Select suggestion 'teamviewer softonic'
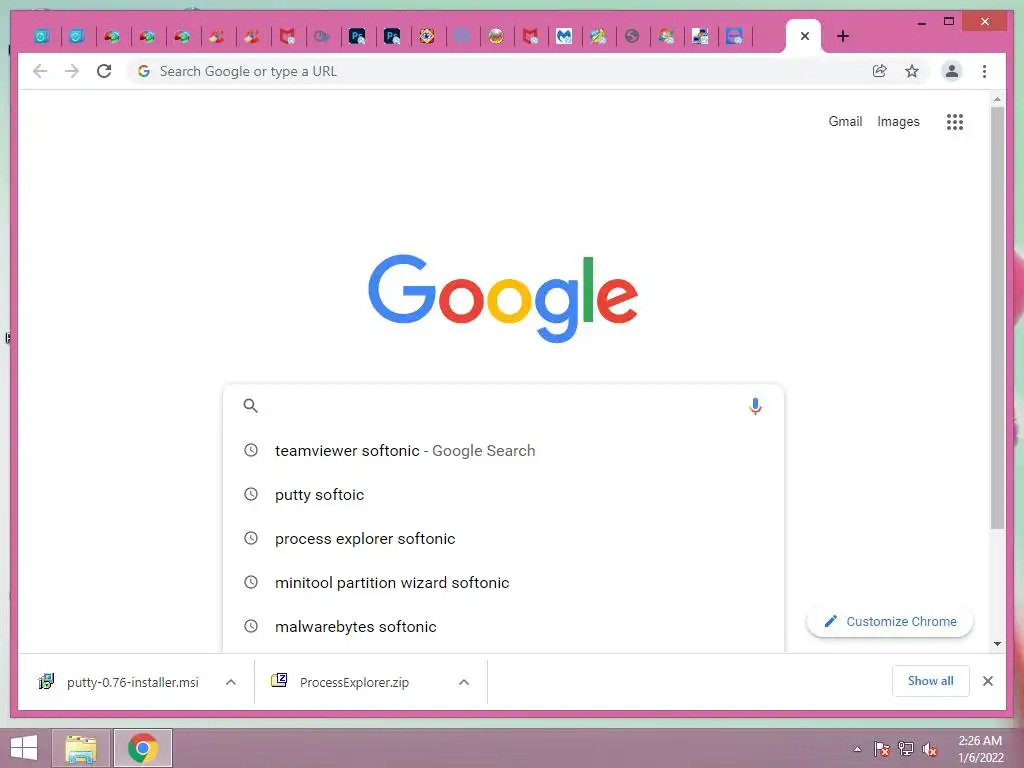1024x768 pixels. (503, 451)
